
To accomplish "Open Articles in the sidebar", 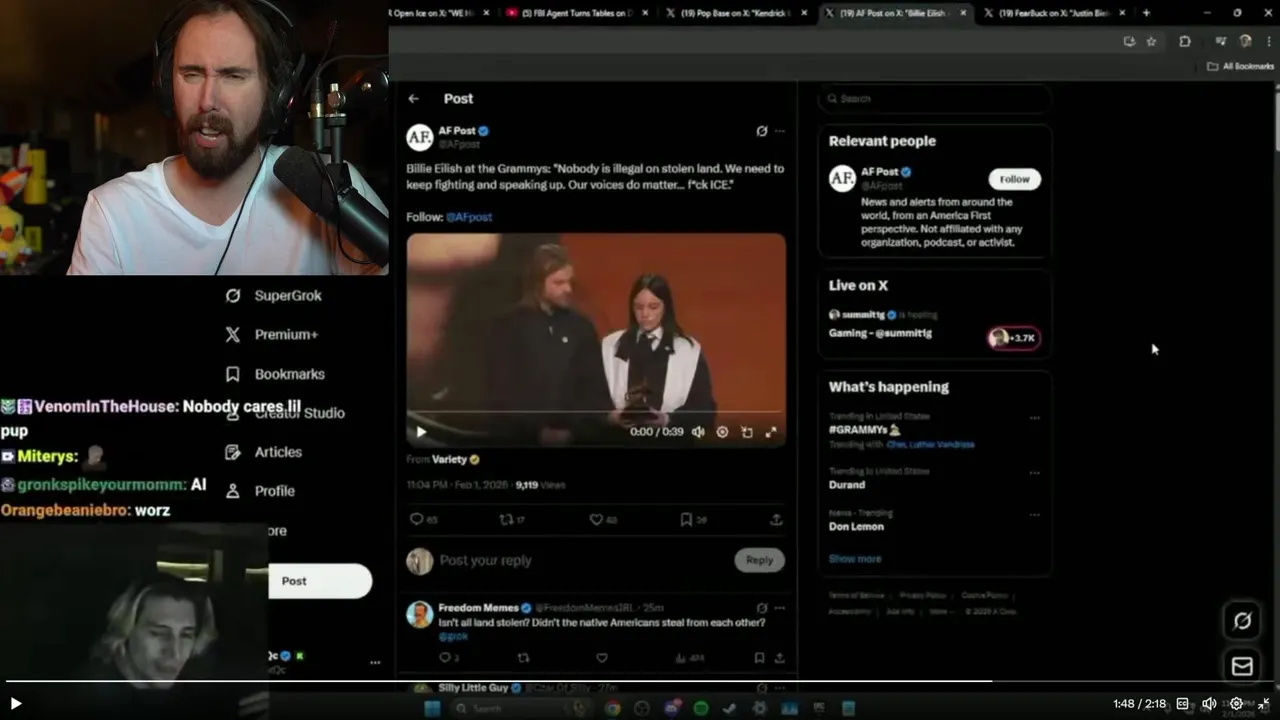I will pyautogui.click(x=263, y=452).
